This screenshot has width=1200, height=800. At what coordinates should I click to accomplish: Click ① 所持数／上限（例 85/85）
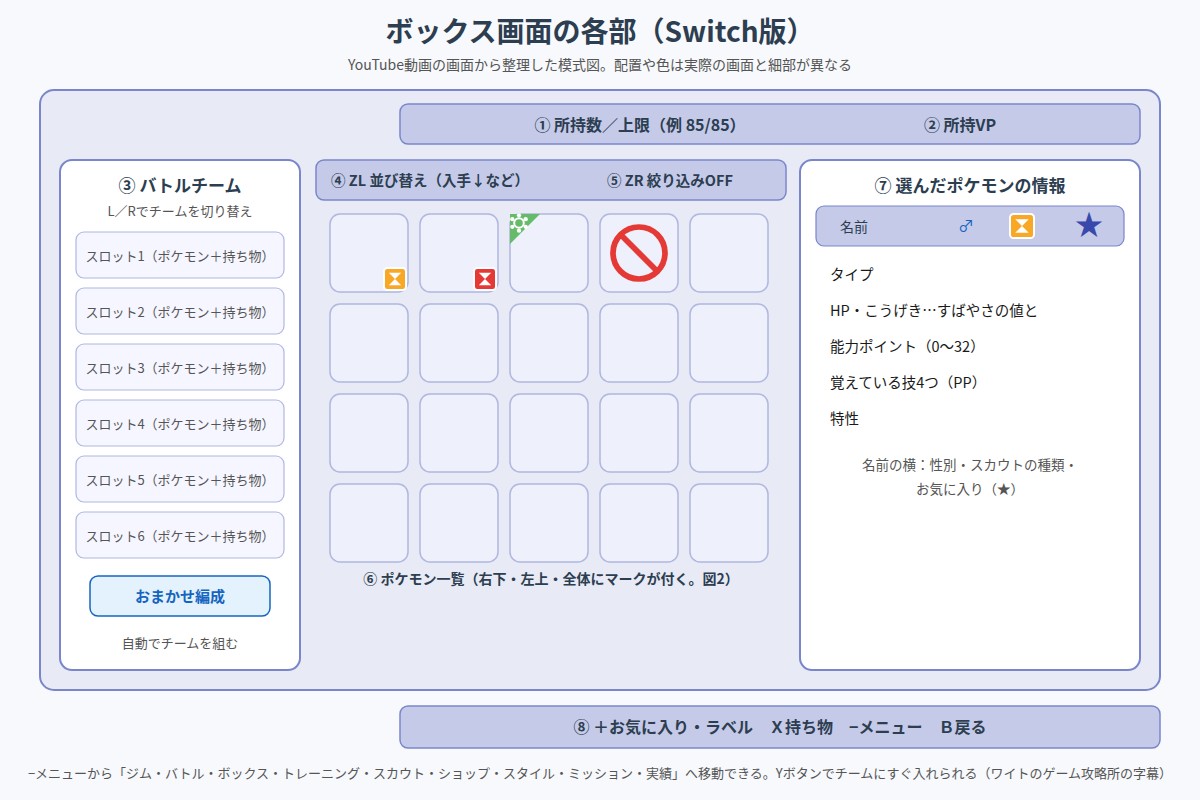coord(636,125)
